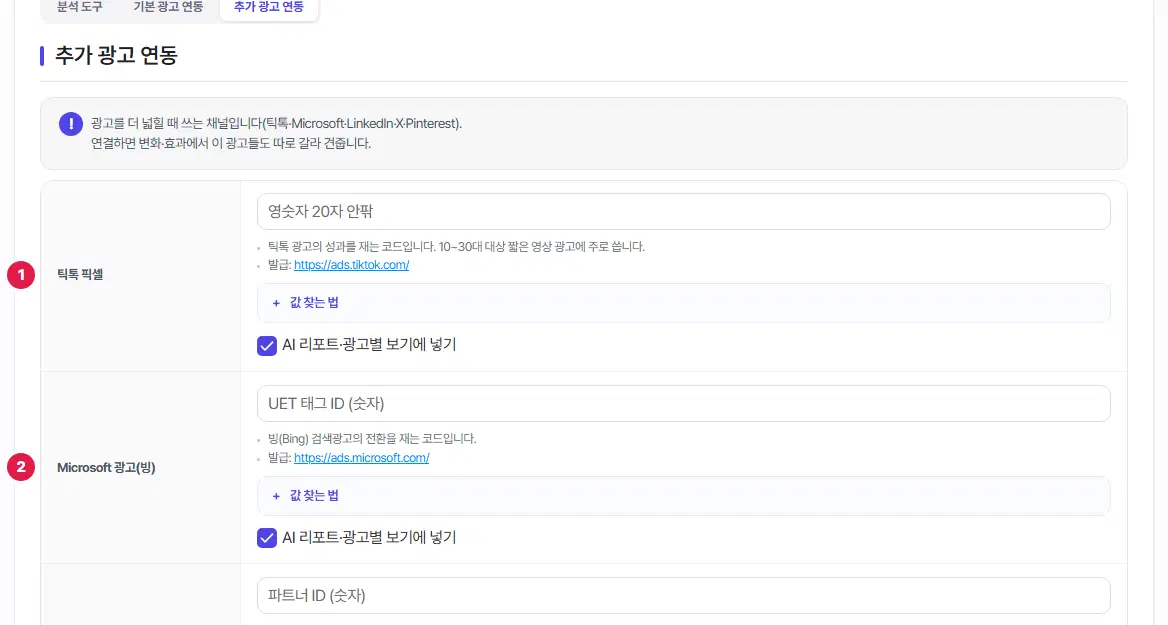
Task: Open the ads.tiktok.com link
Action: 351,264
